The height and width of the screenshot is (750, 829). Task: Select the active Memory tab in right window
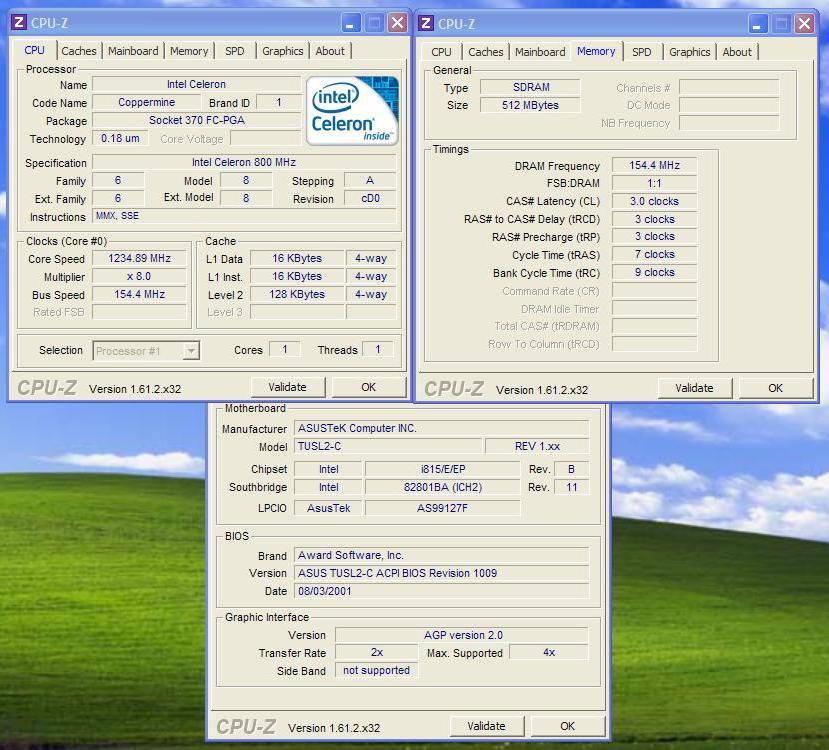pos(596,51)
